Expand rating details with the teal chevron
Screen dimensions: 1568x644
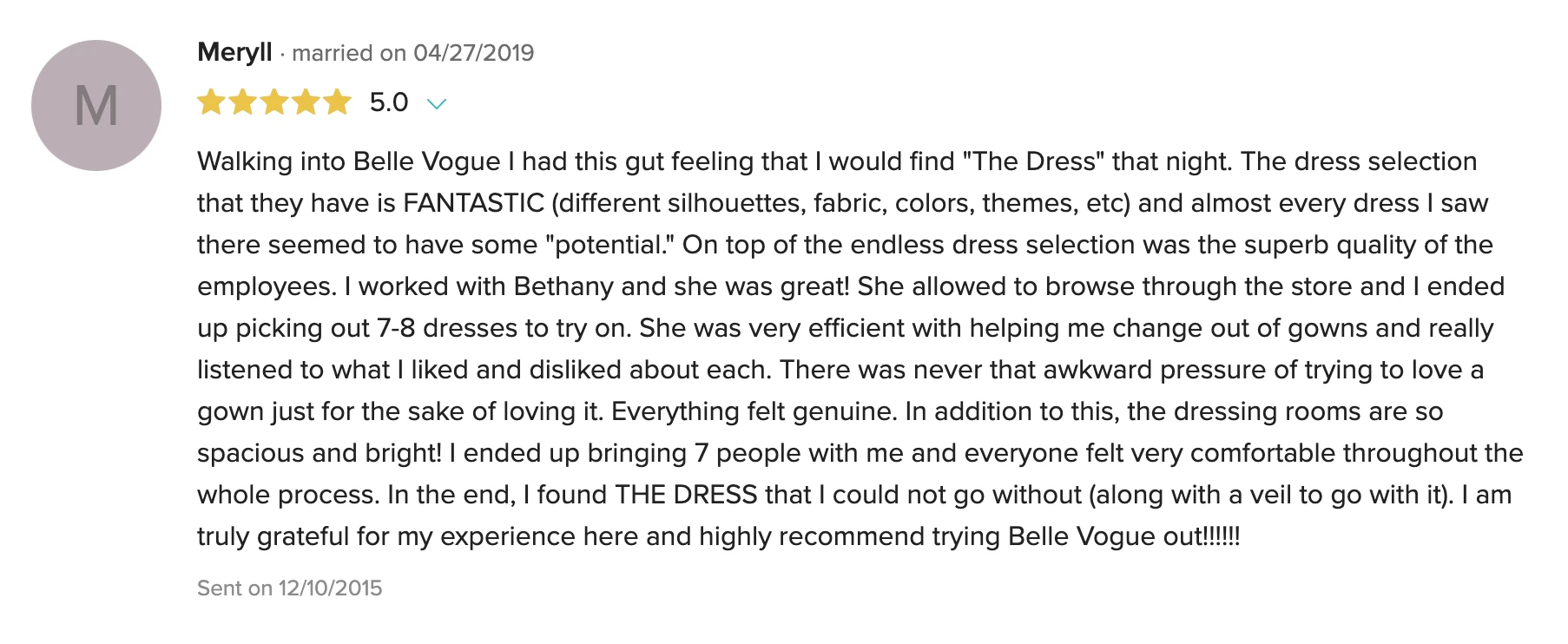tap(437, 104)
